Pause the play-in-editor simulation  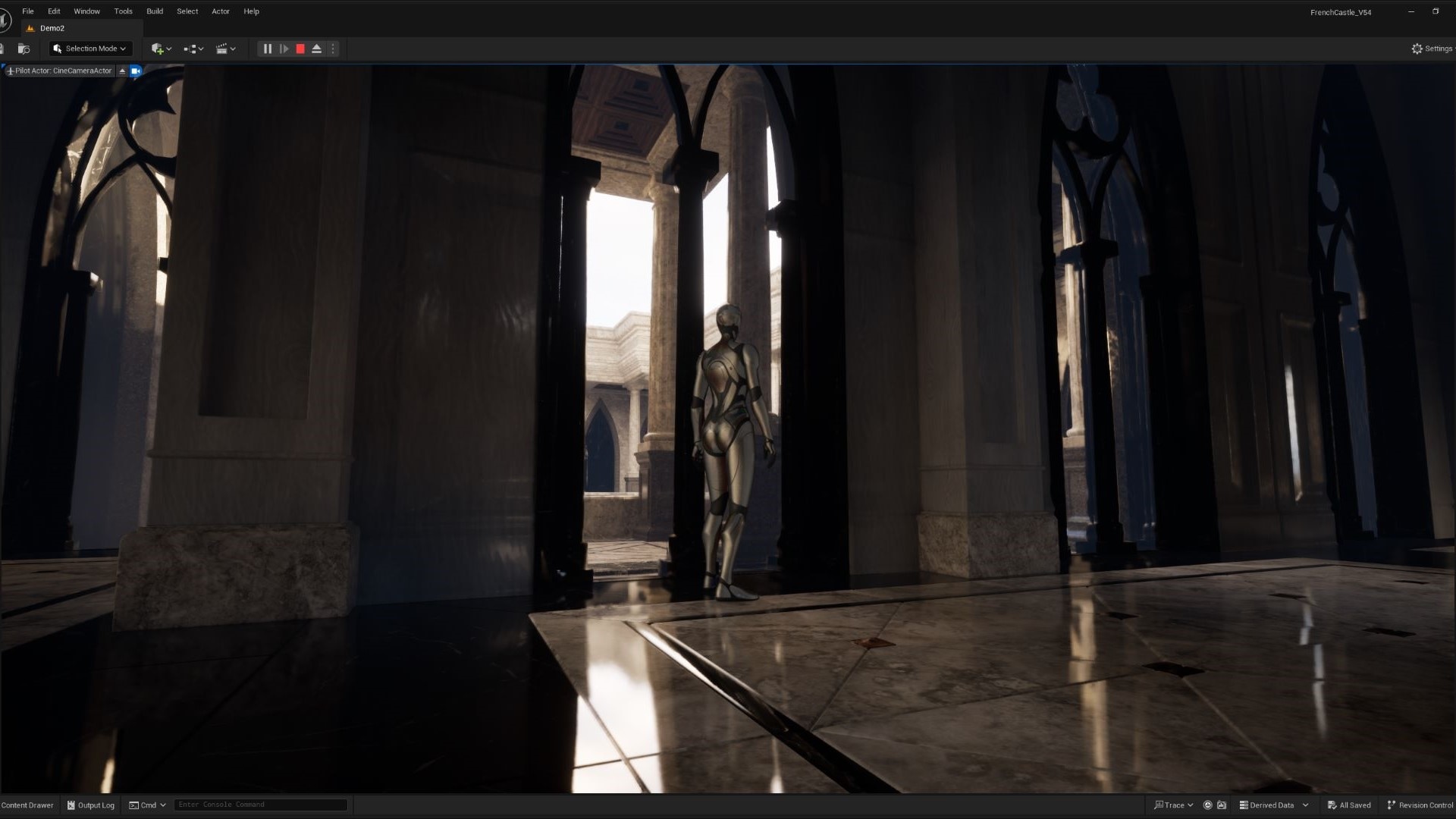click(267, 49)
